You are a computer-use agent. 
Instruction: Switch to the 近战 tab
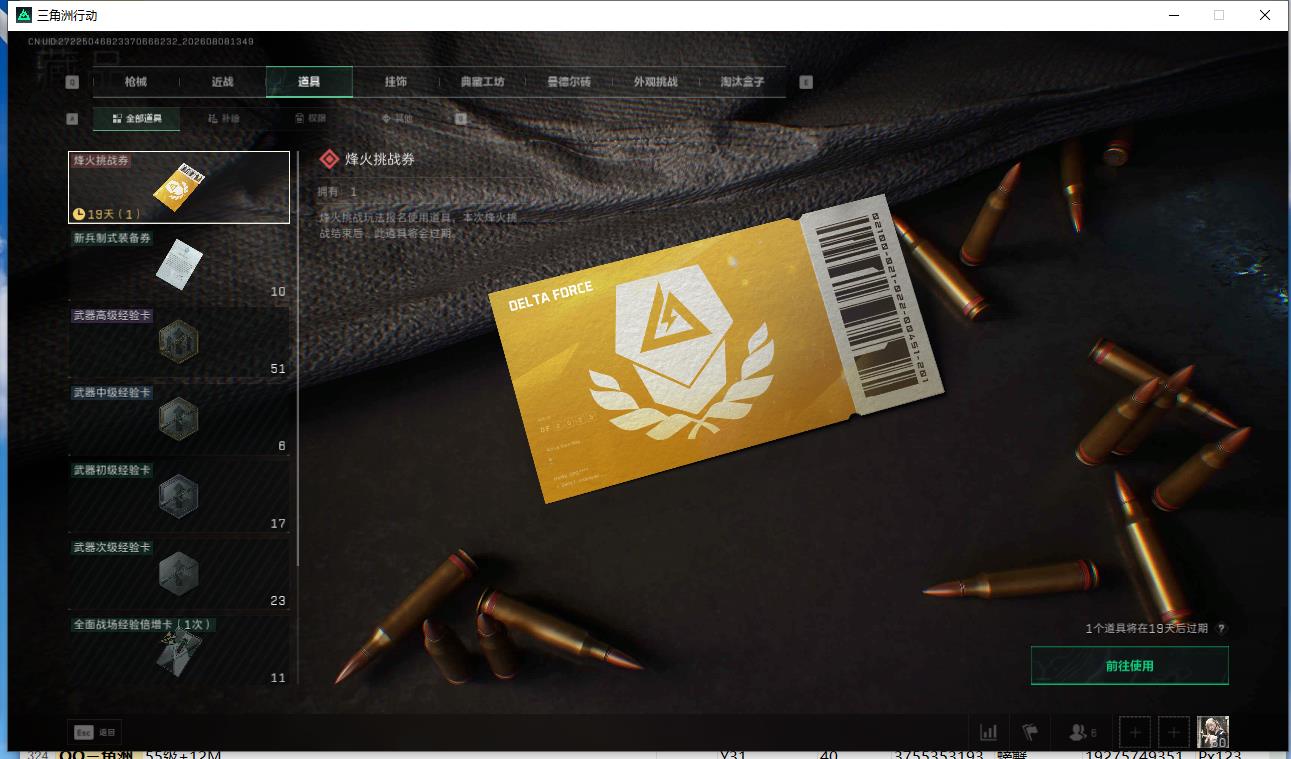coord(222,82)
